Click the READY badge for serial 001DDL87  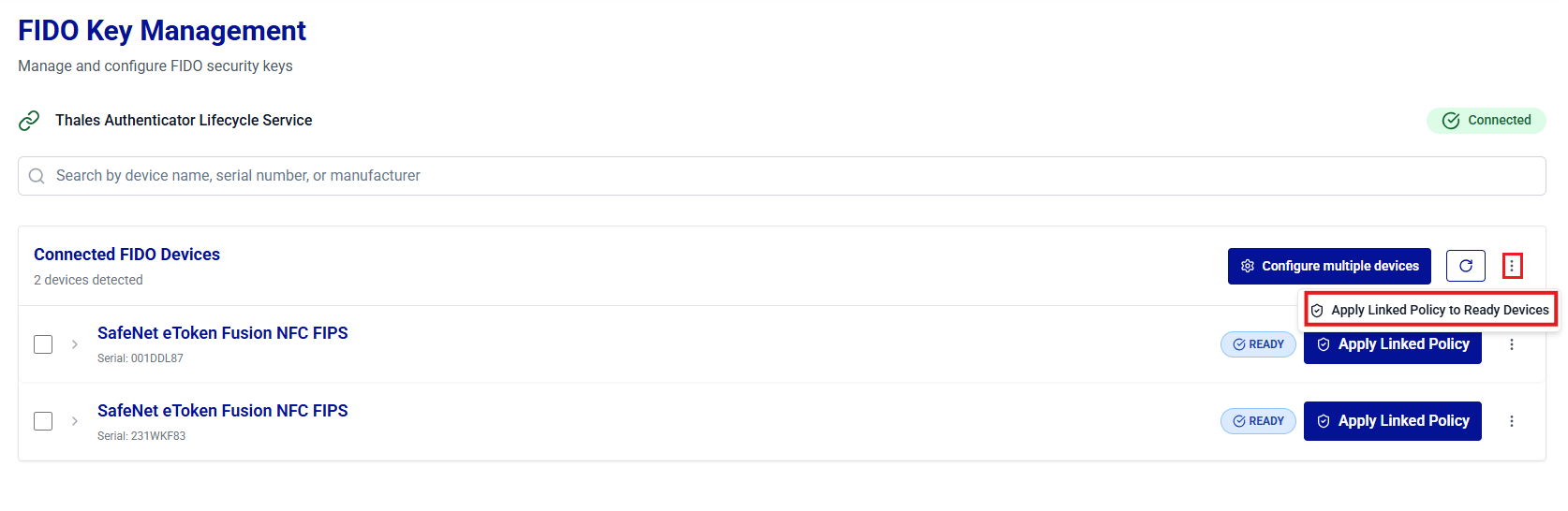[1258, 344]
